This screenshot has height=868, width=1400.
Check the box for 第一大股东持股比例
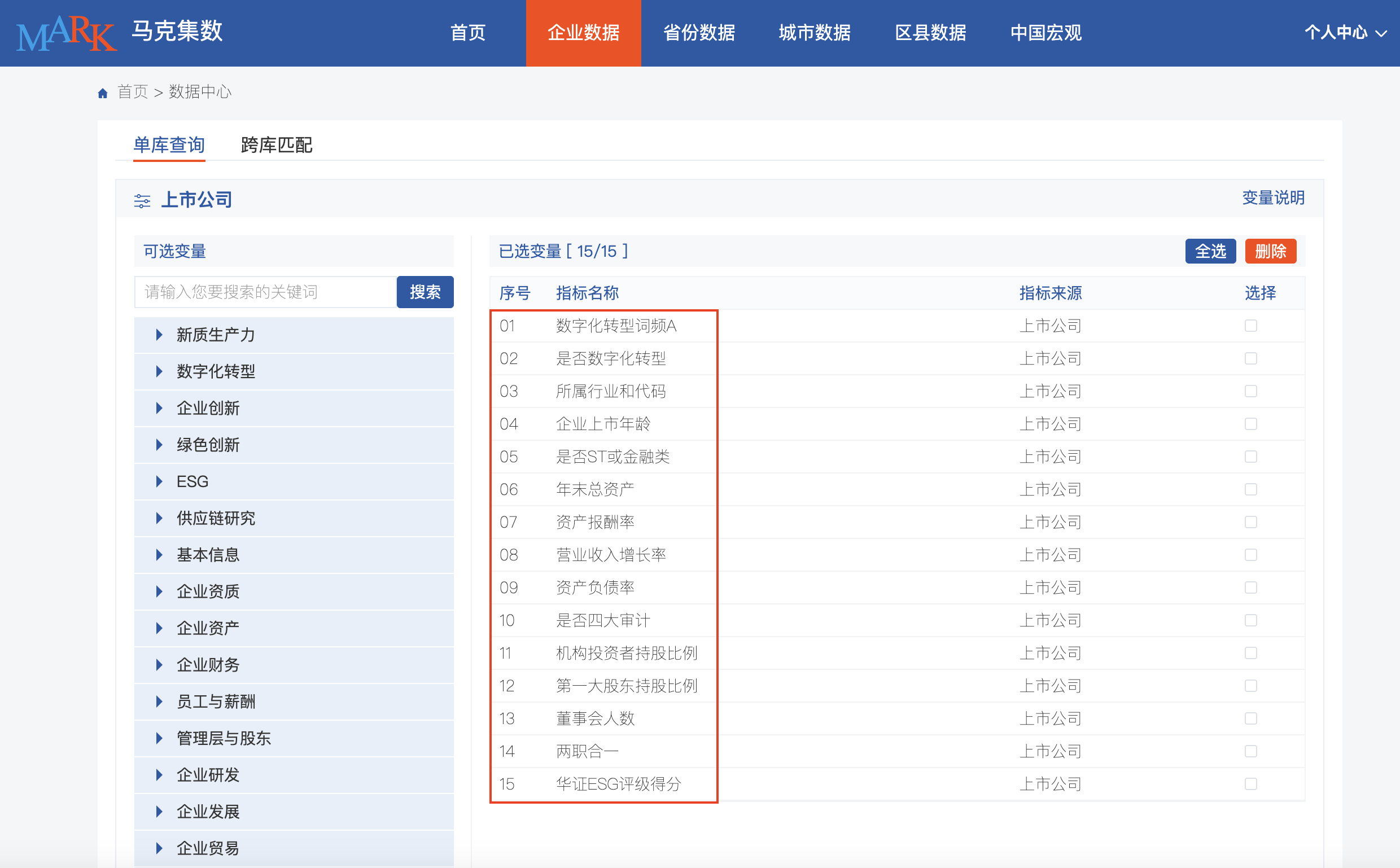click(x=1251, y=686)
